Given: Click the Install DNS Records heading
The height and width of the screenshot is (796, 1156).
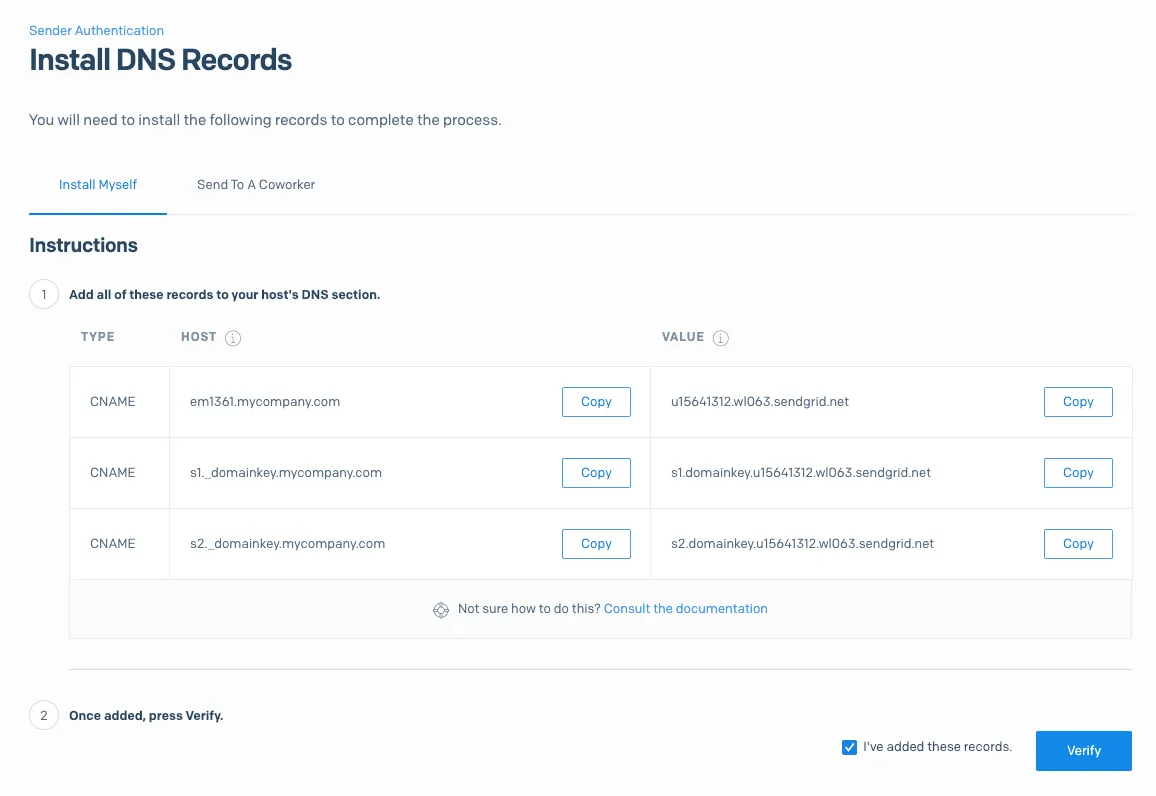Looking at the screenshot, I should click(161, 60).
